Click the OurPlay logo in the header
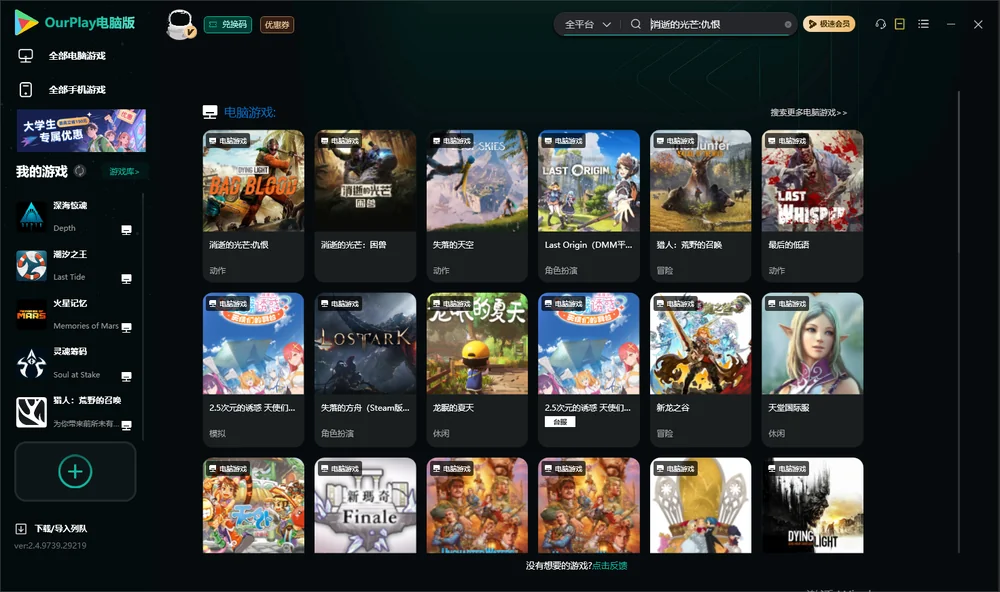The image size is (1000, 592). pos(75,23)
